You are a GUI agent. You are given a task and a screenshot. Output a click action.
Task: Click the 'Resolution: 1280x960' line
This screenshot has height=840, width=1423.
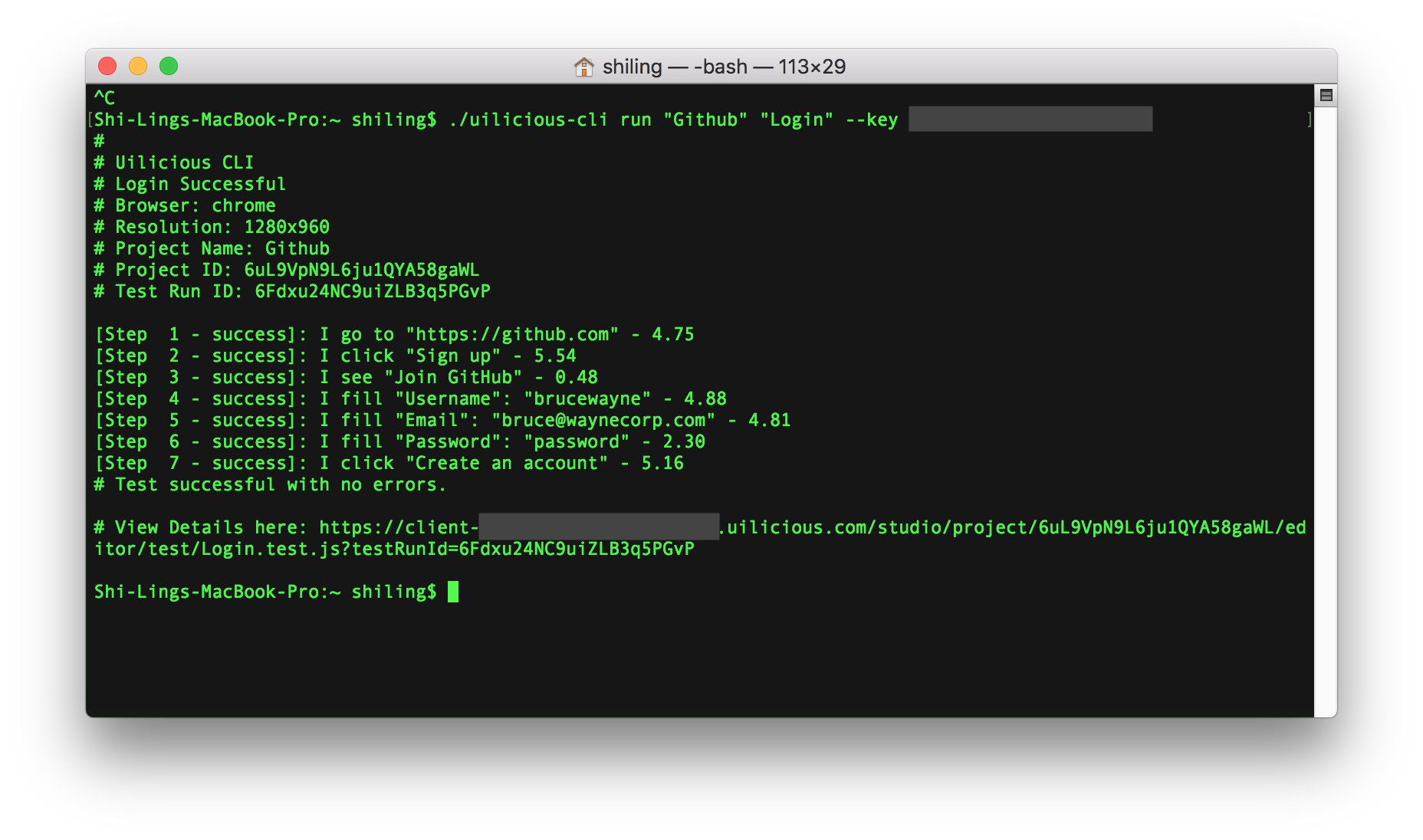coord(212,227)
